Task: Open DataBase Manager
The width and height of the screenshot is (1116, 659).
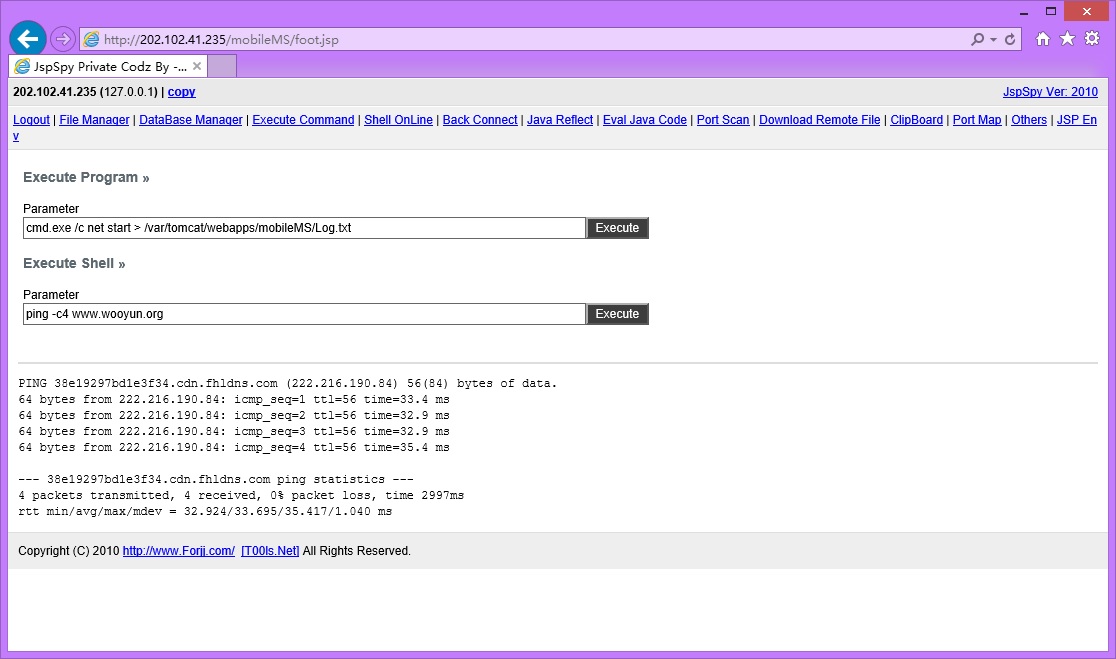Action: (191, 120)
